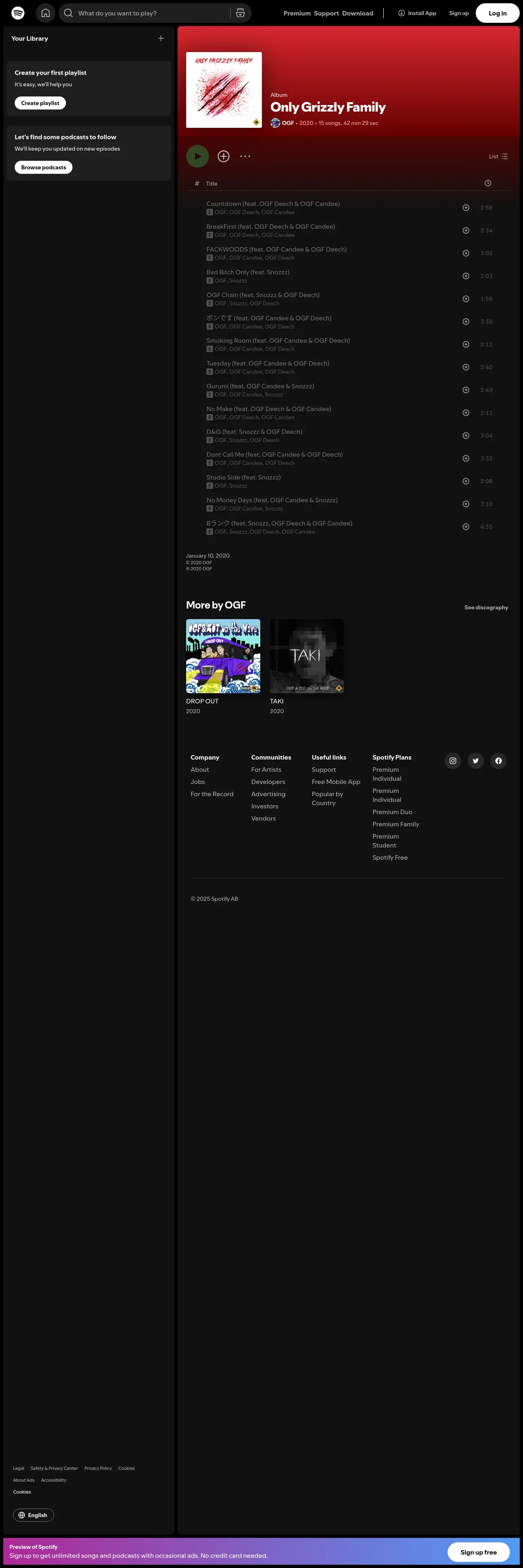Click the OGF artist avatar
Screen dimensions: 523x1568
(x=275, y=123)
